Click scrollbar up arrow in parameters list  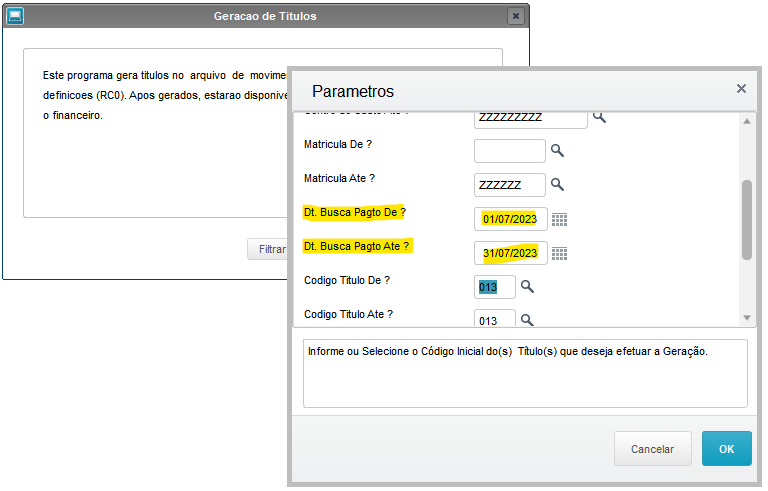(747, 122)
